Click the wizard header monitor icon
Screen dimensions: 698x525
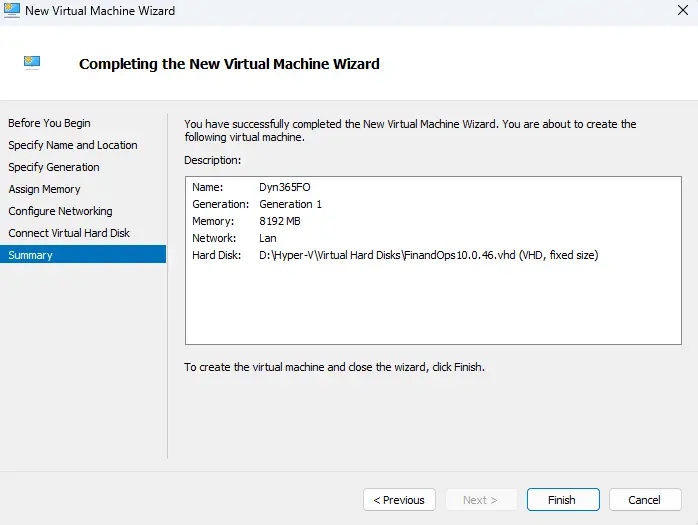[32, 63]
